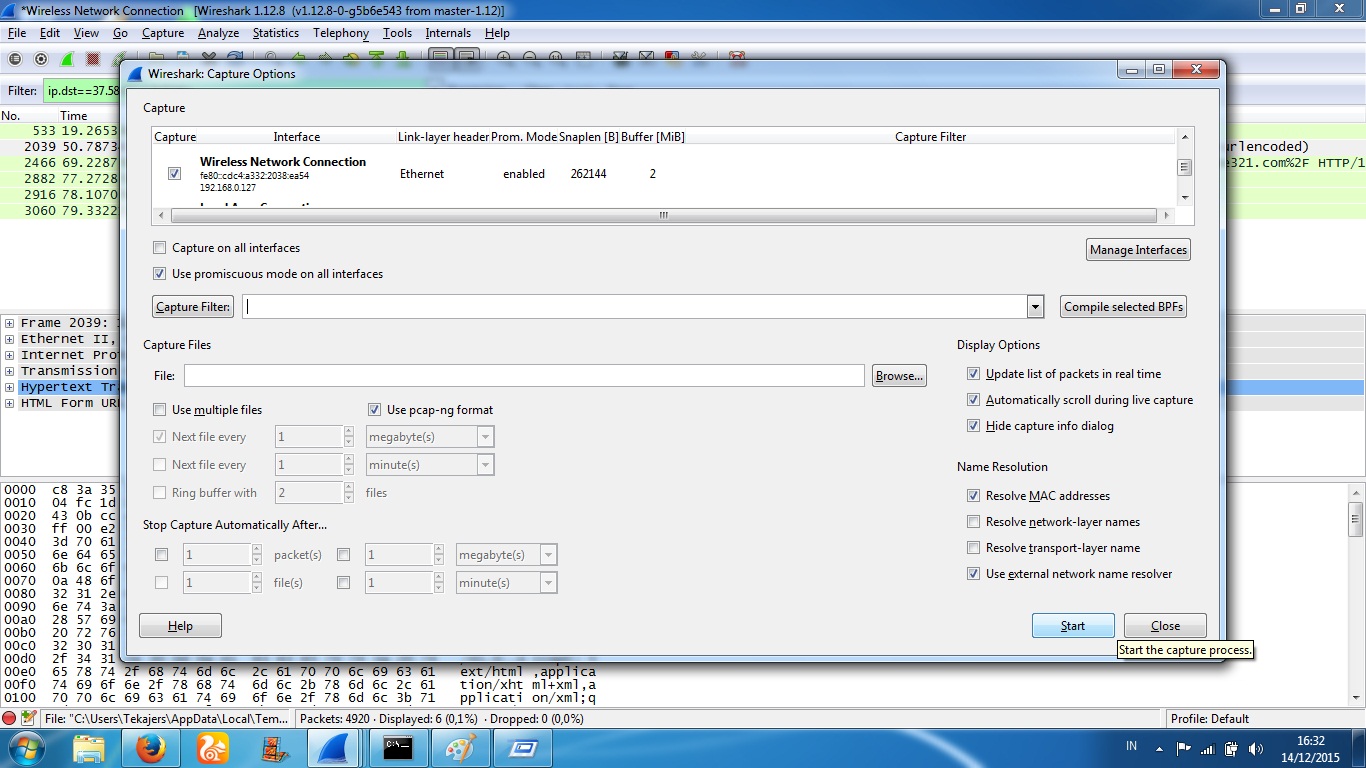Launch Firefox from the taskbar

point(151,748)
